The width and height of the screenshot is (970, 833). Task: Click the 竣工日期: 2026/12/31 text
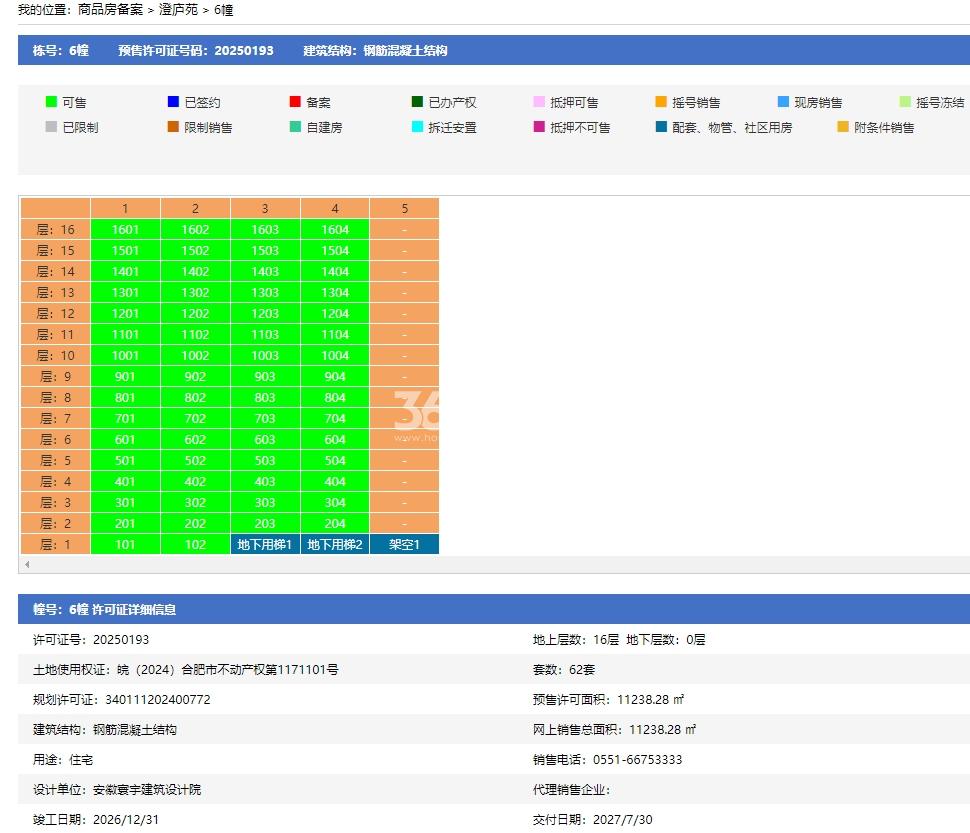pos(96,819)
